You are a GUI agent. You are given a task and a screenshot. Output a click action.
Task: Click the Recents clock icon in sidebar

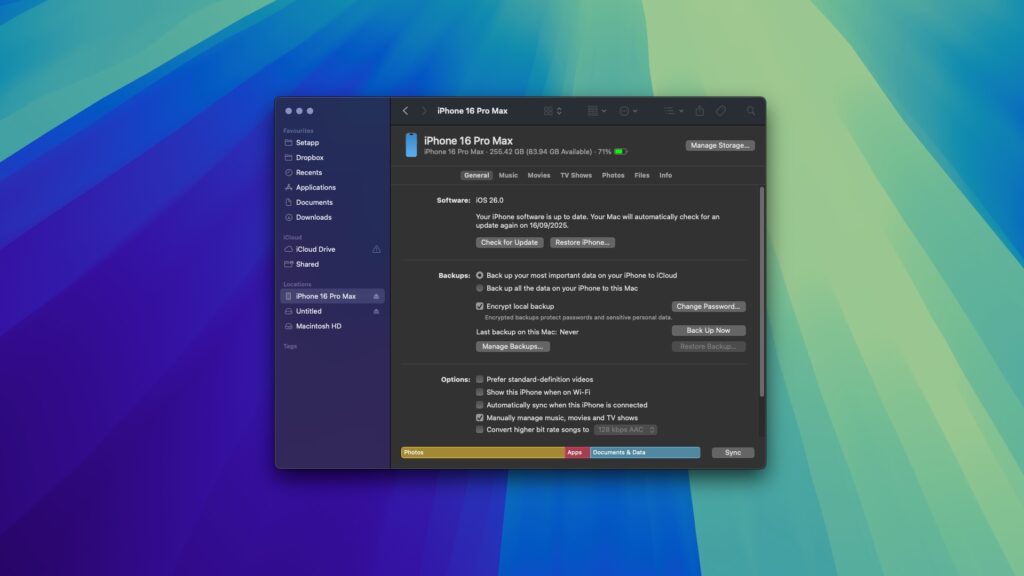pyautogui.click(x=289, y=172)
